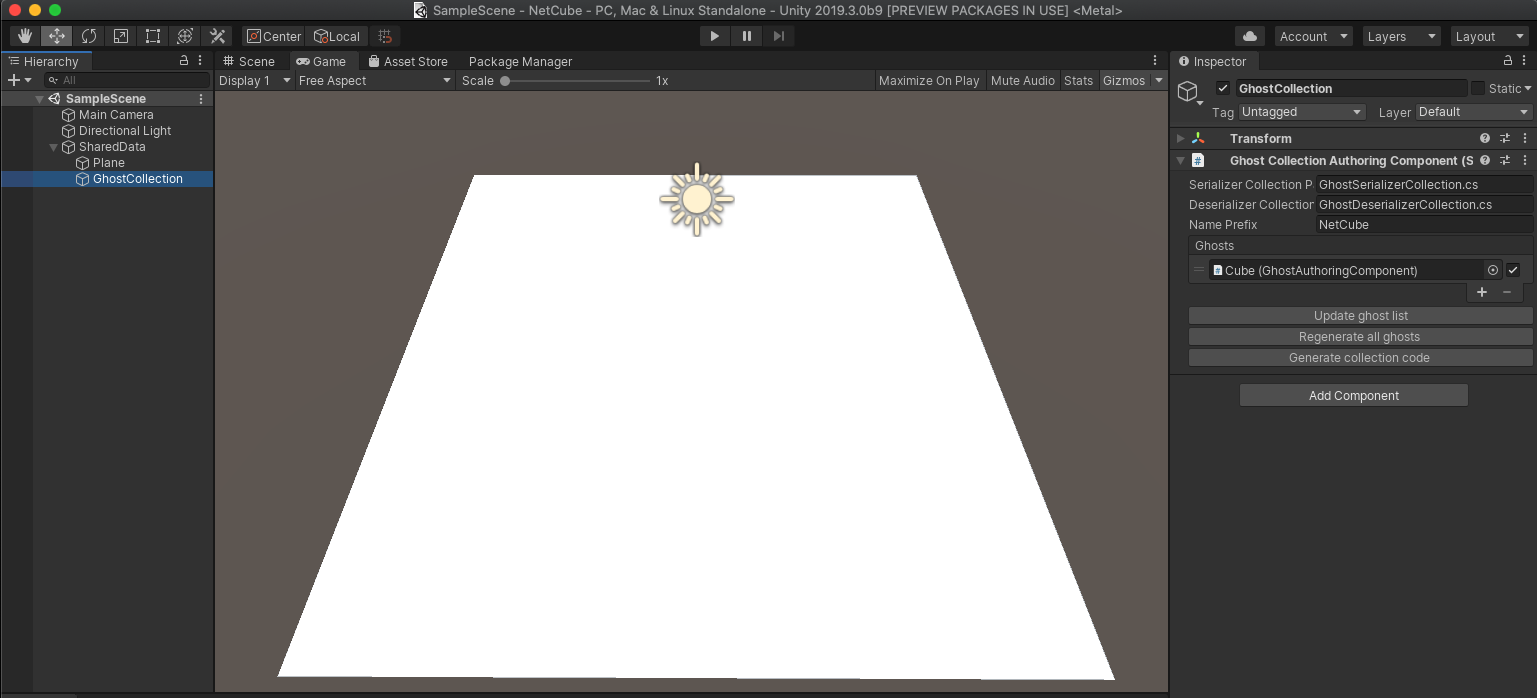Click the Pause button
Screen dimensions: 1537x698
tap(747, 36)
